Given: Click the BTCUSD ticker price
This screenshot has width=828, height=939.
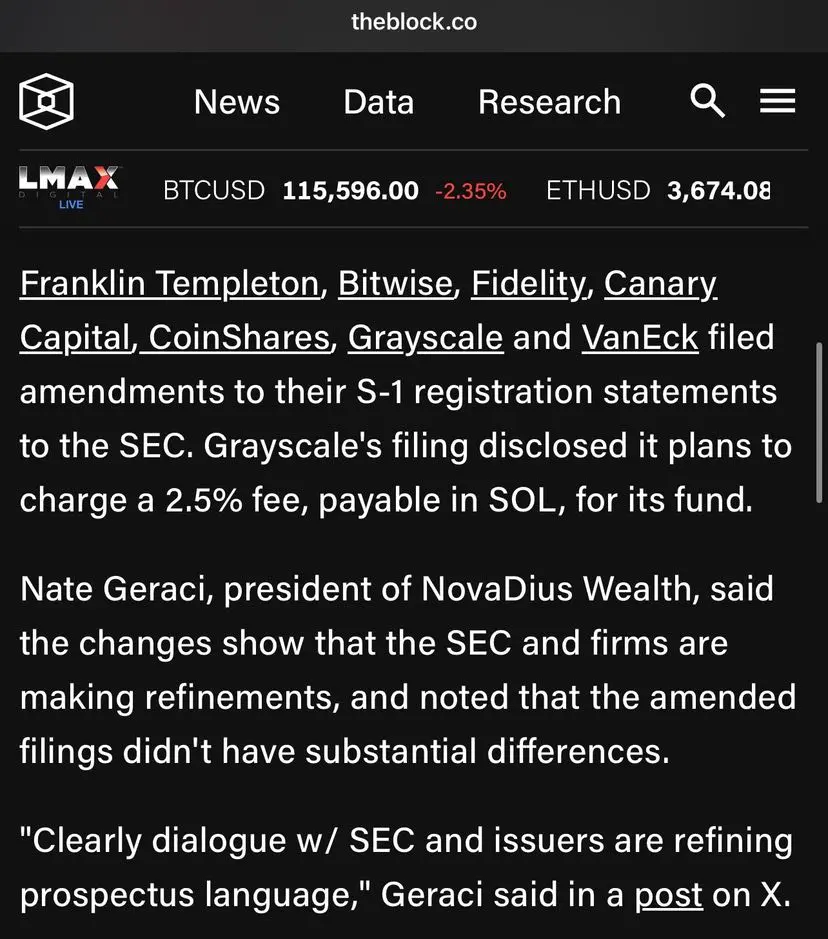Looking at the screenshot, I should tap(350, 191).
